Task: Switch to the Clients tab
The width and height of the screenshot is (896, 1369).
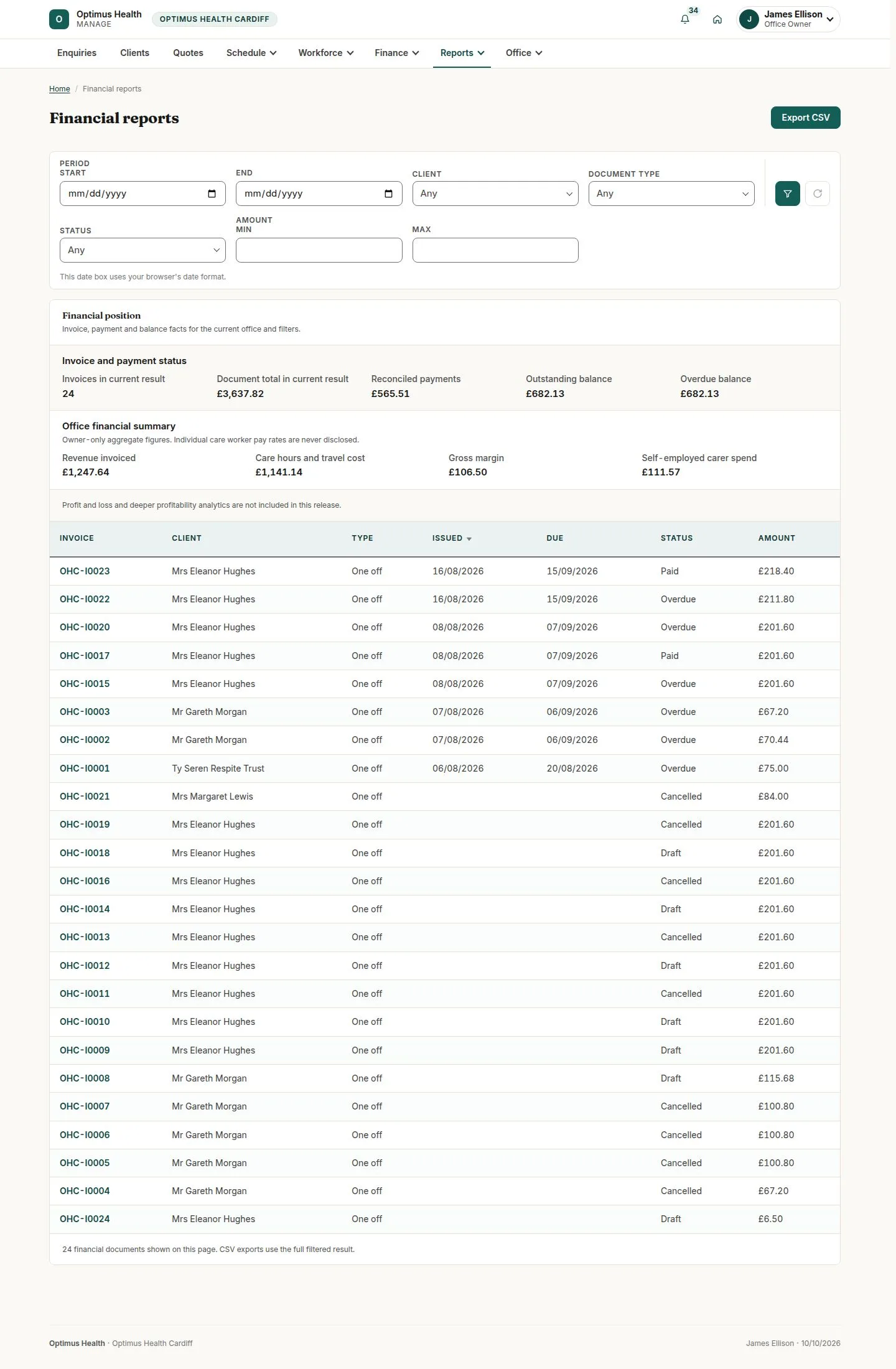Action: tap(134, 53)
